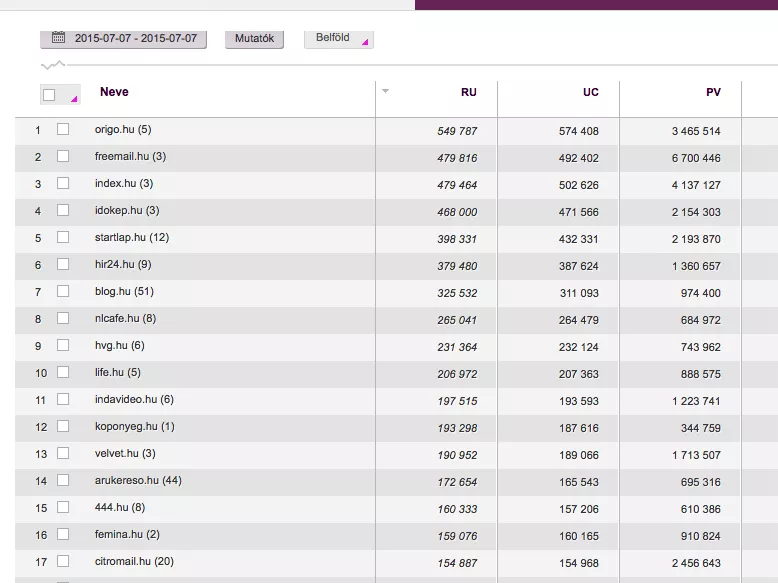
Task: Select UC value 311 093 for blog.hu
Action: [x=579, y=293]
